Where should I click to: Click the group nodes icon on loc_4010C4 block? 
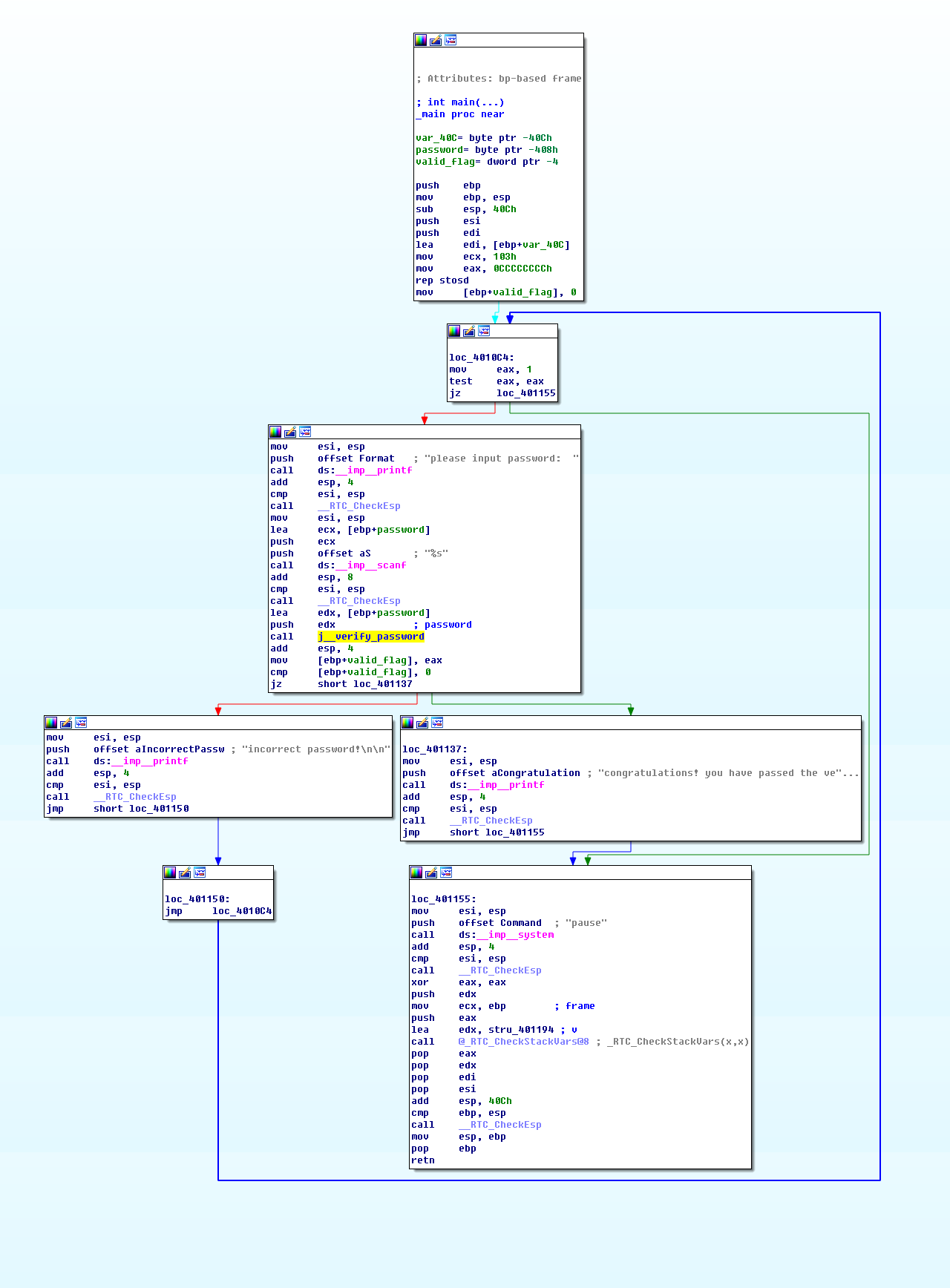point(484,331)
